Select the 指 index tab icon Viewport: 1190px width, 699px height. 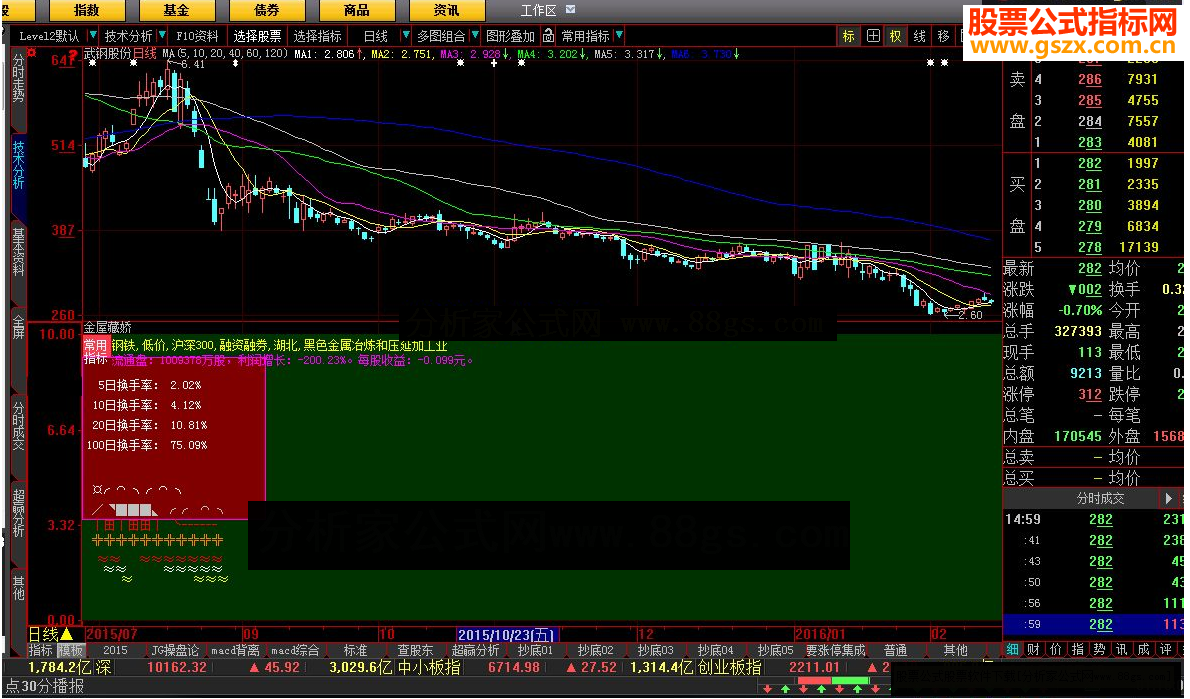click(x=1078, y=650)
